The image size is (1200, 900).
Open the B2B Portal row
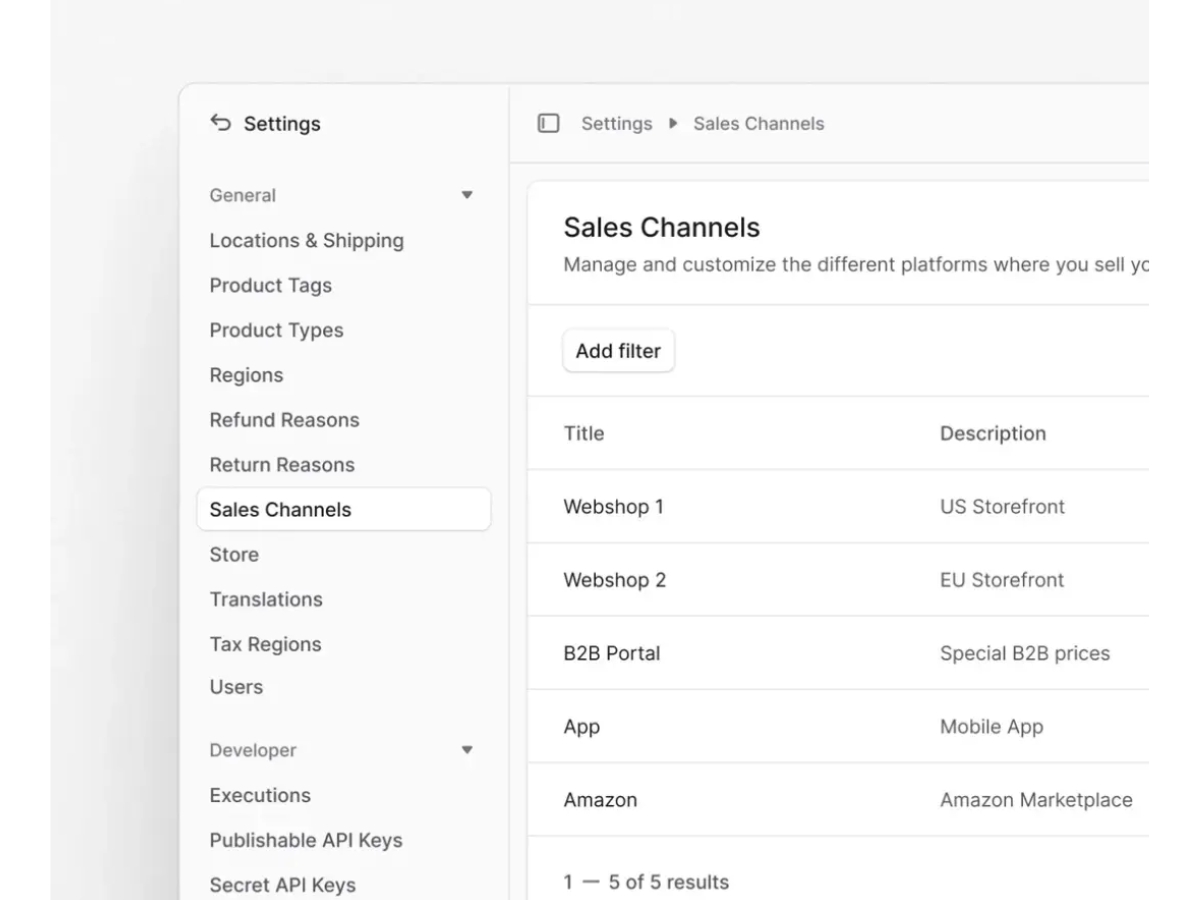[x=838, y=653]
